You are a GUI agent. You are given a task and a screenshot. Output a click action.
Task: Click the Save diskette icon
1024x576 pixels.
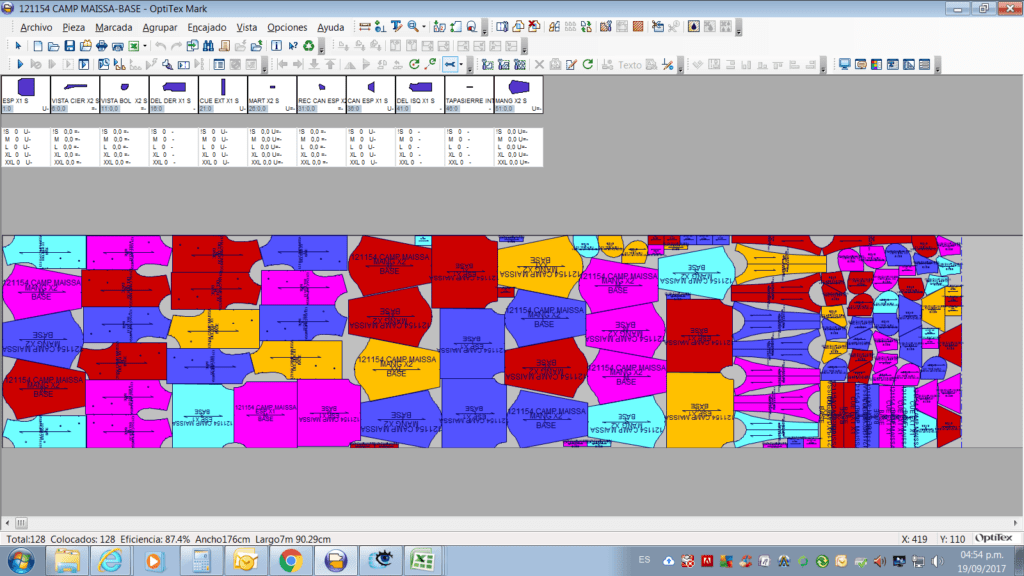click(70, 46)
